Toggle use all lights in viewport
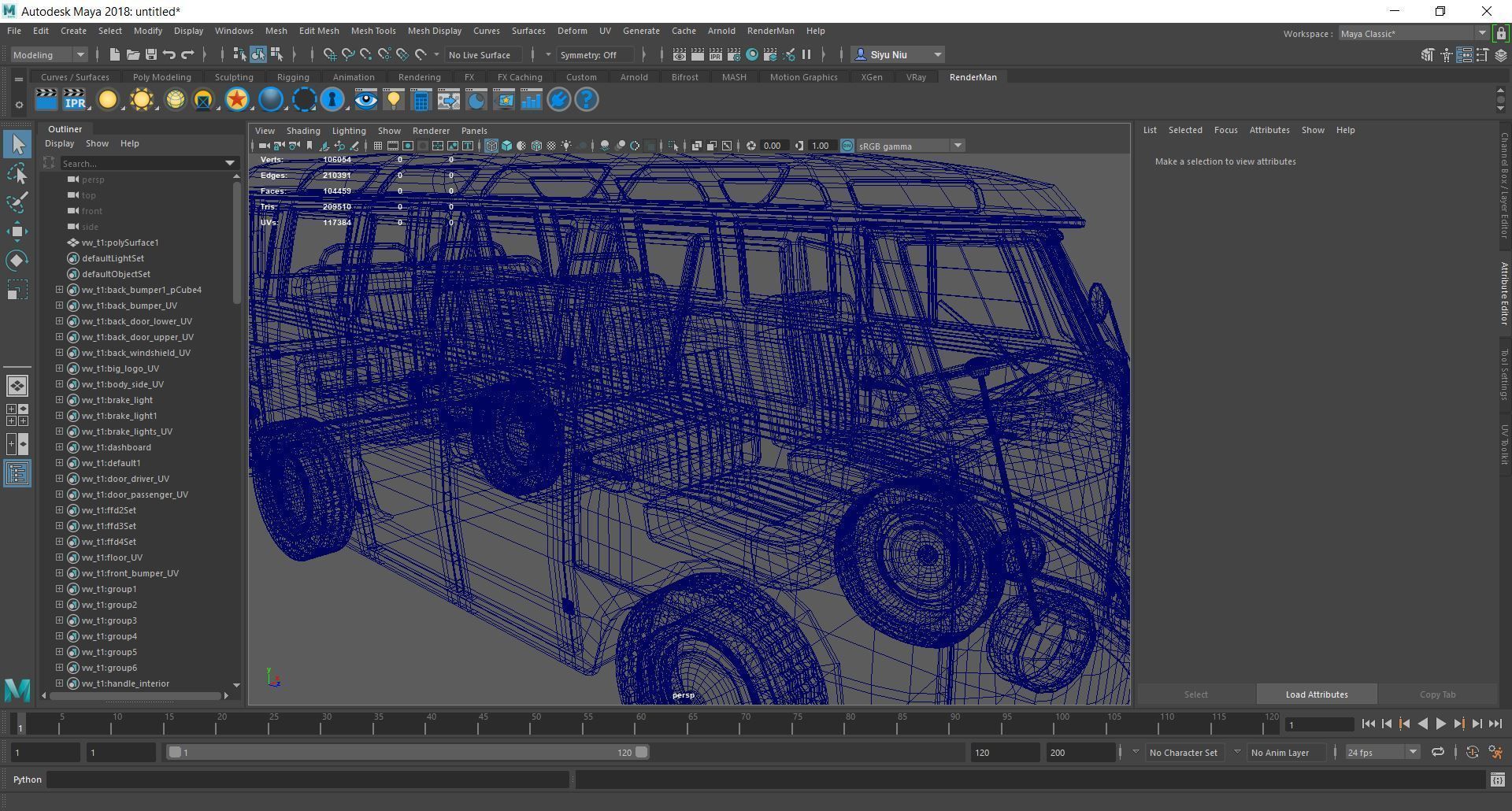Screen dimensions: 1512x811 pos(566,146)
